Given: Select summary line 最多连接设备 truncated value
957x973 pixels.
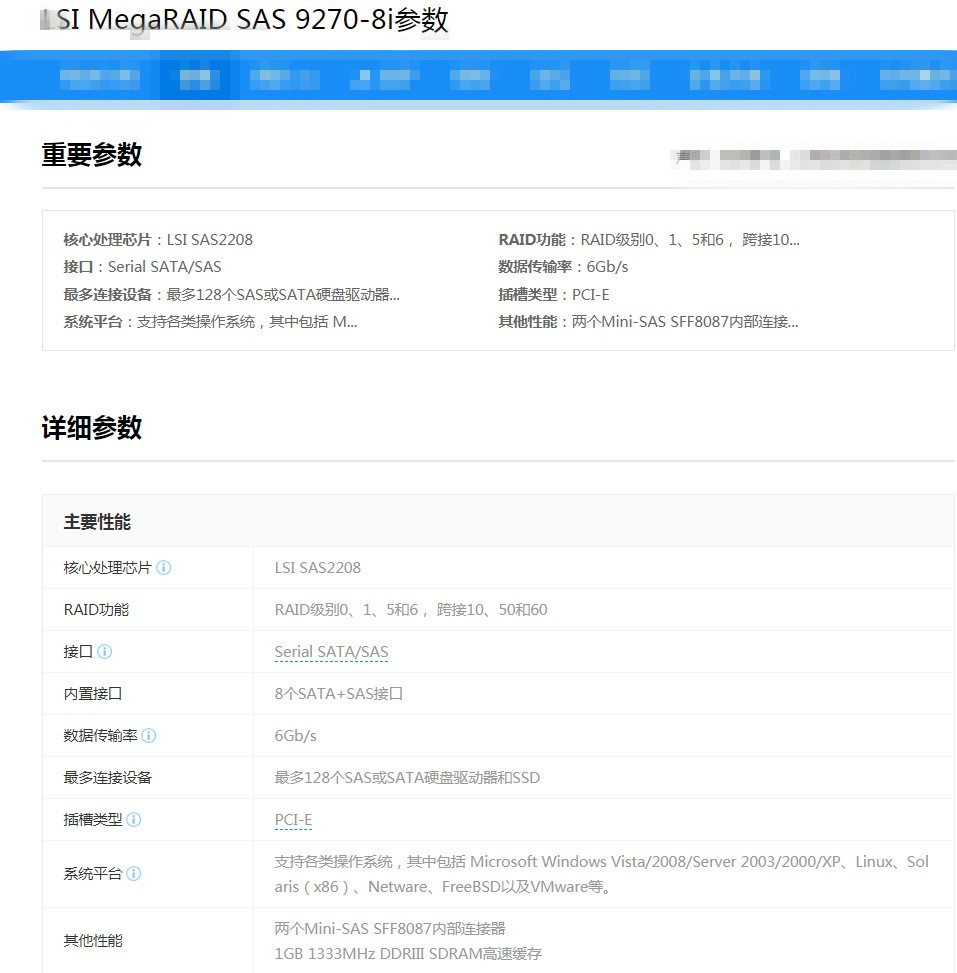Looking at the screenshot, I should [x=231, y=295].
